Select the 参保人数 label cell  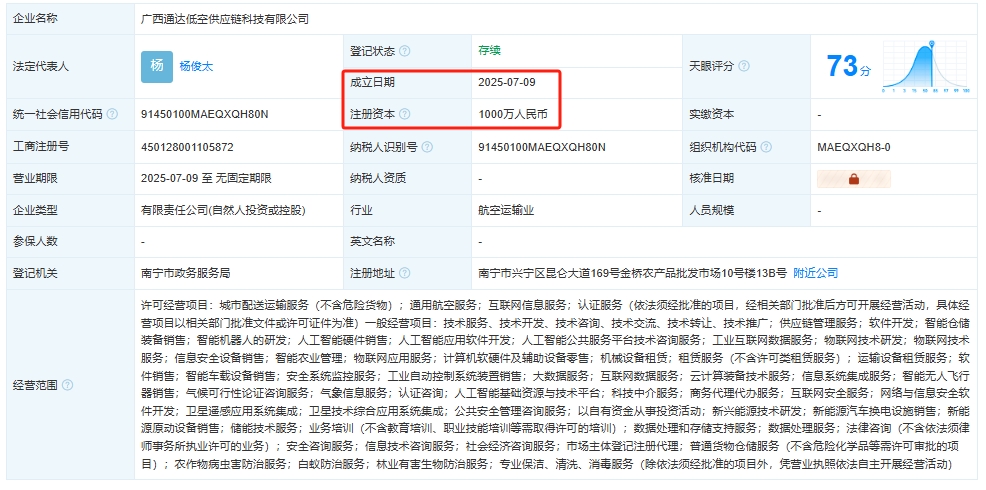point(70,242)
